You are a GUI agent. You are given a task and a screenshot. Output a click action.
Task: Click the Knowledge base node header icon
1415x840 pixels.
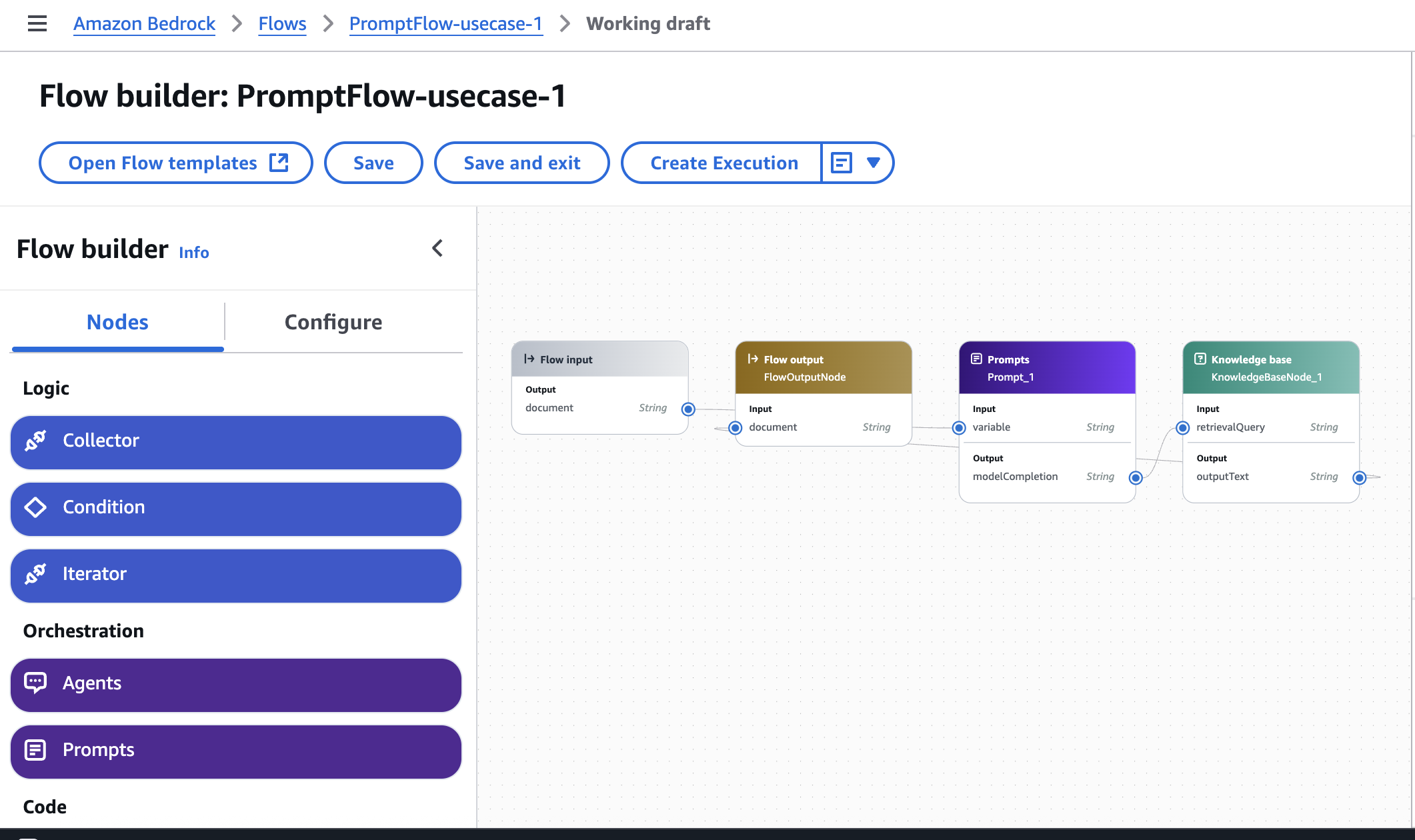[1200, 359]
